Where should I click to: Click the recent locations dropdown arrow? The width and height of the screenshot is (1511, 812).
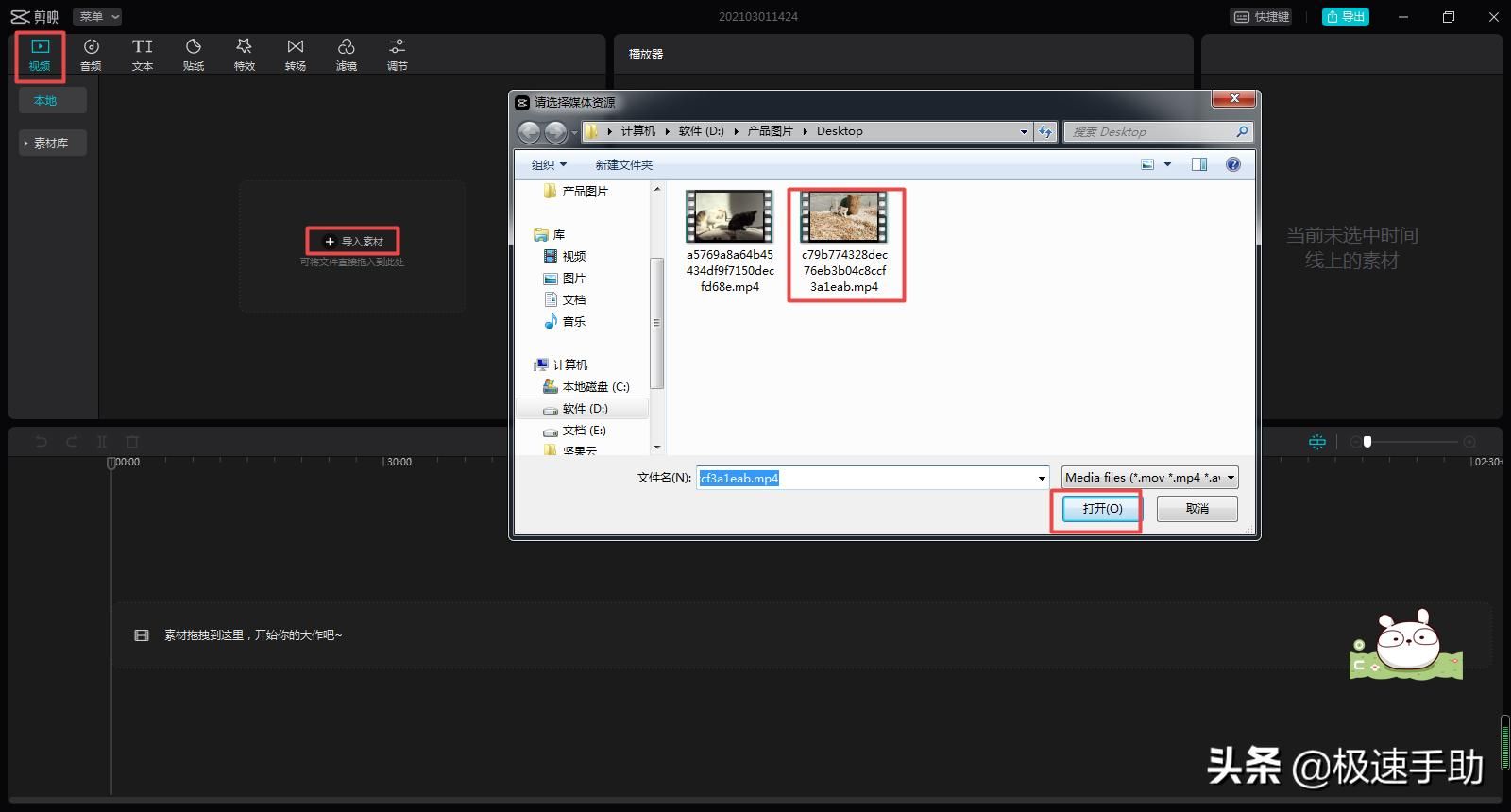pos(574,132)
